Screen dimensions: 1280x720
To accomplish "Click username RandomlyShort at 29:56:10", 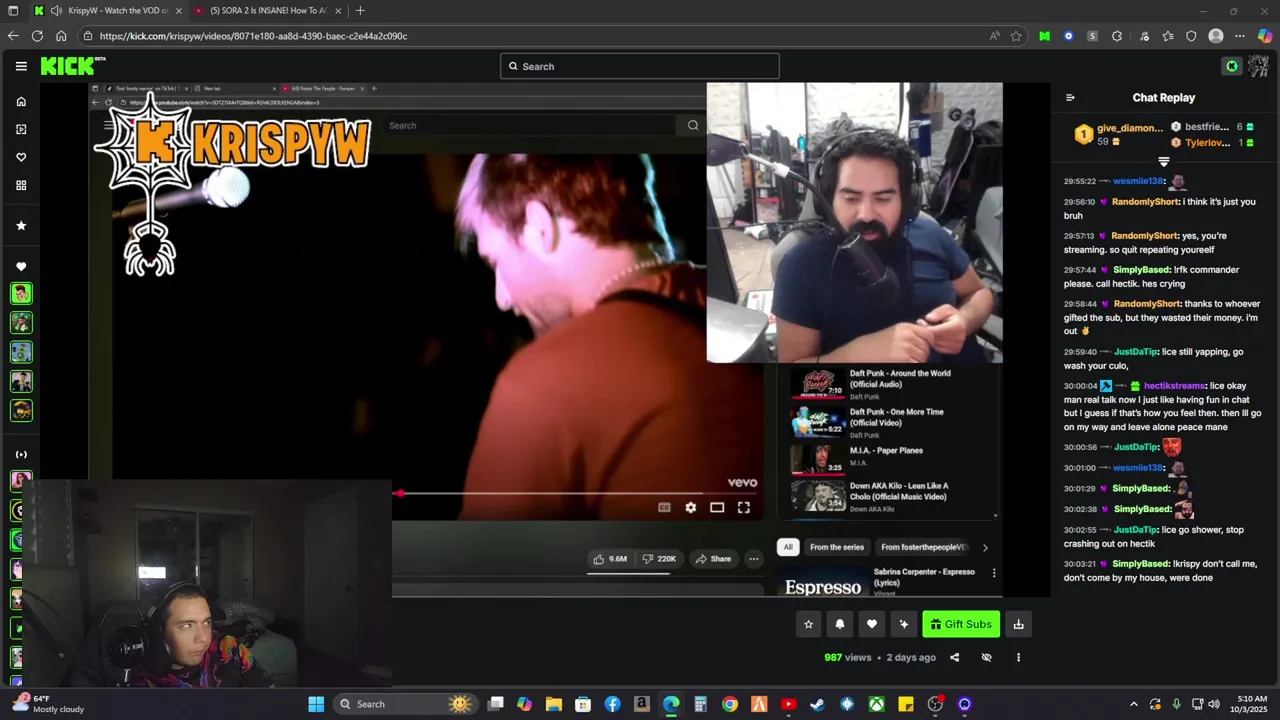I will click(1145, 202).
